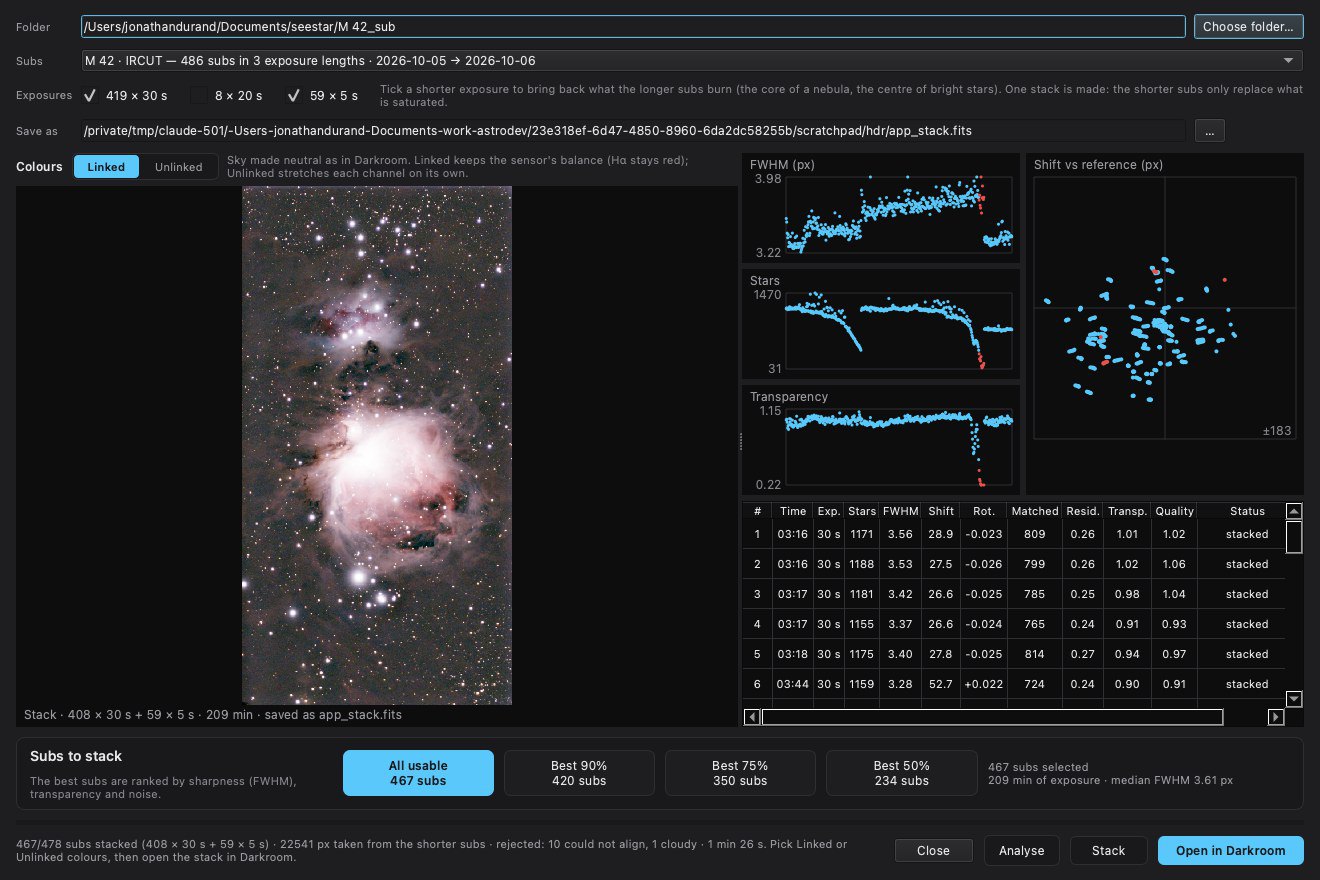Click the Shift vs reference scatter plot

click(x=1164, y=323)
